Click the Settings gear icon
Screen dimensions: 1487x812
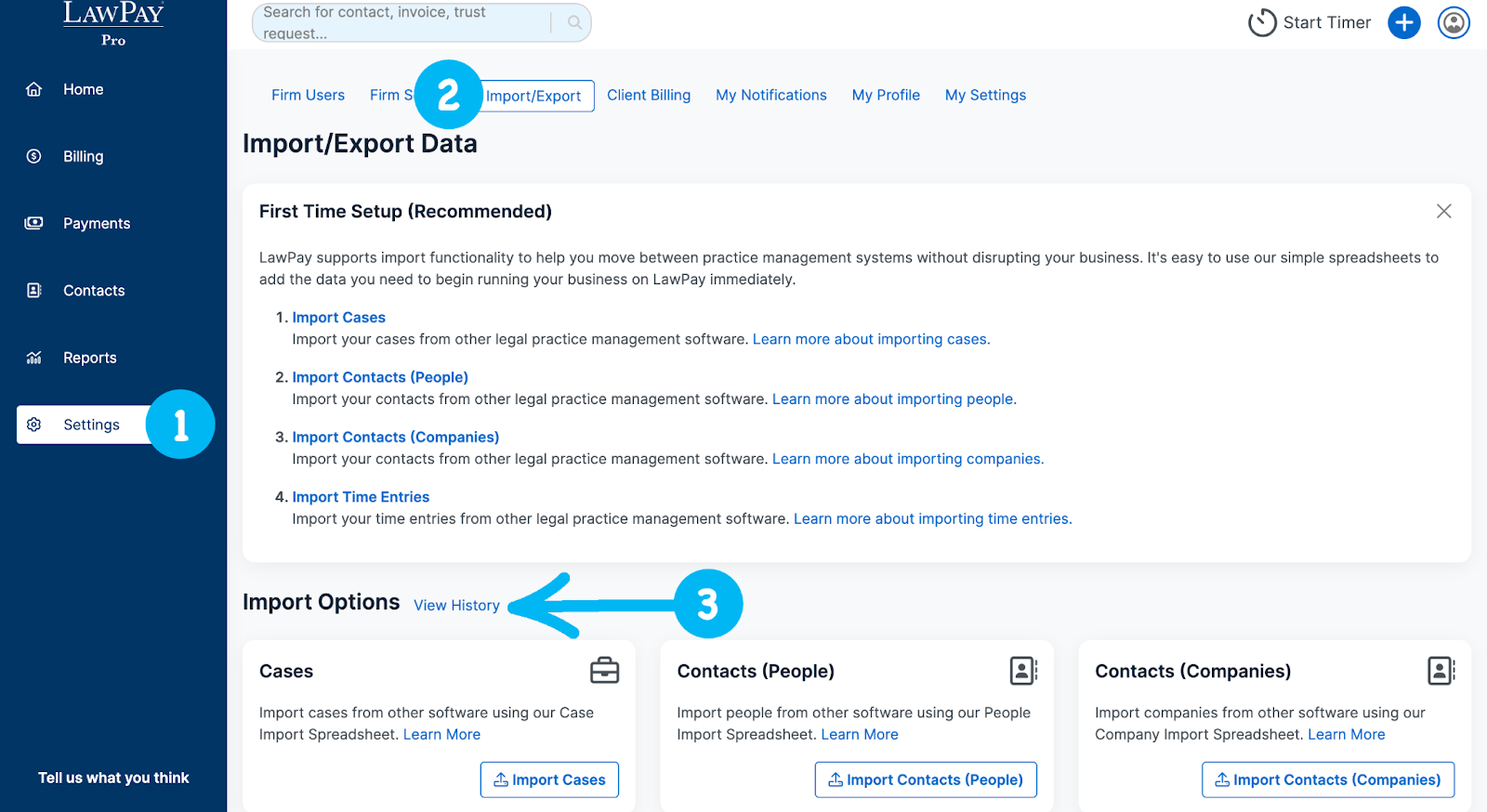[x=34, y=425]
